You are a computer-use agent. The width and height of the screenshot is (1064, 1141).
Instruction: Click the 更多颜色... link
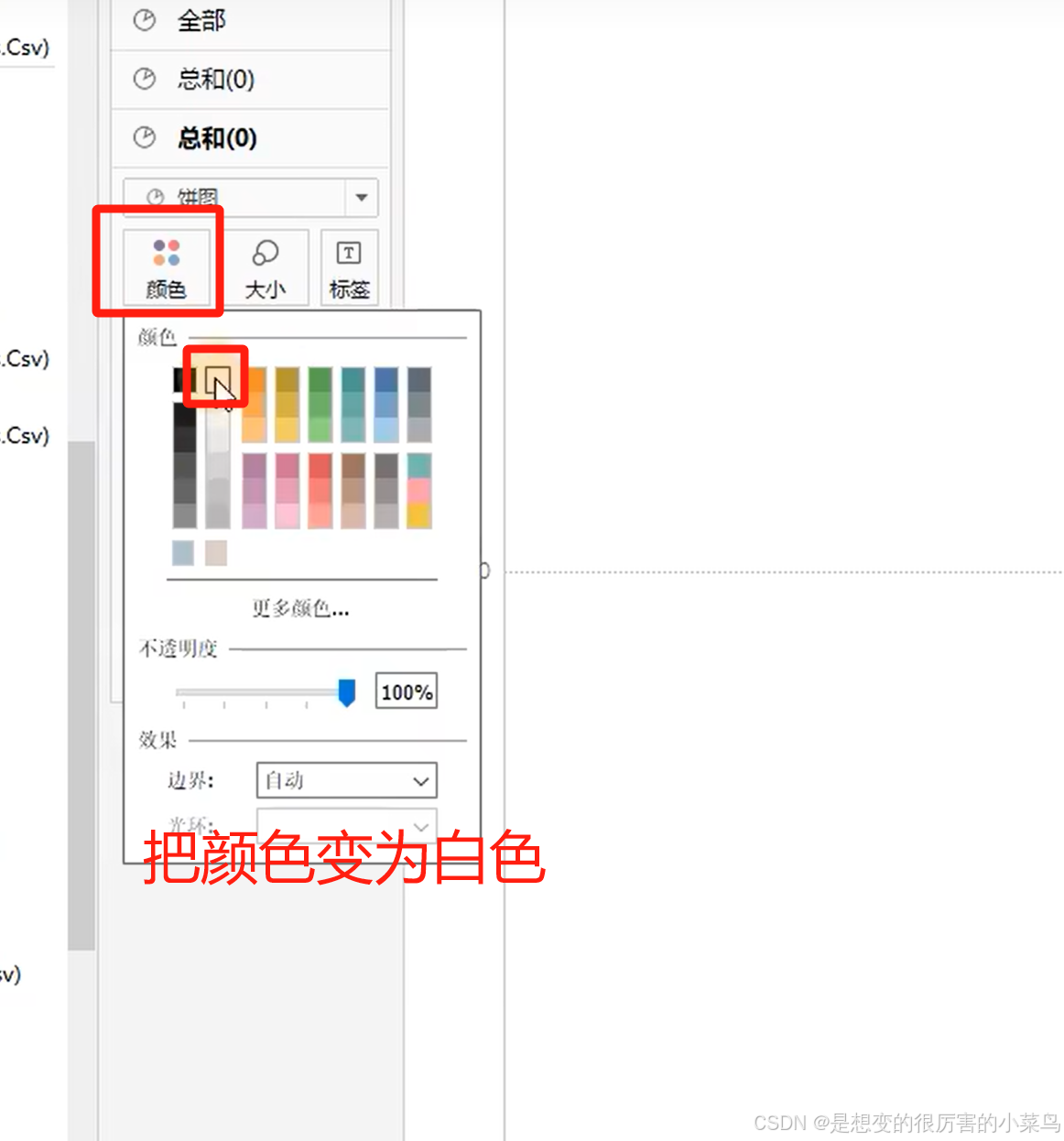(300, 608)
